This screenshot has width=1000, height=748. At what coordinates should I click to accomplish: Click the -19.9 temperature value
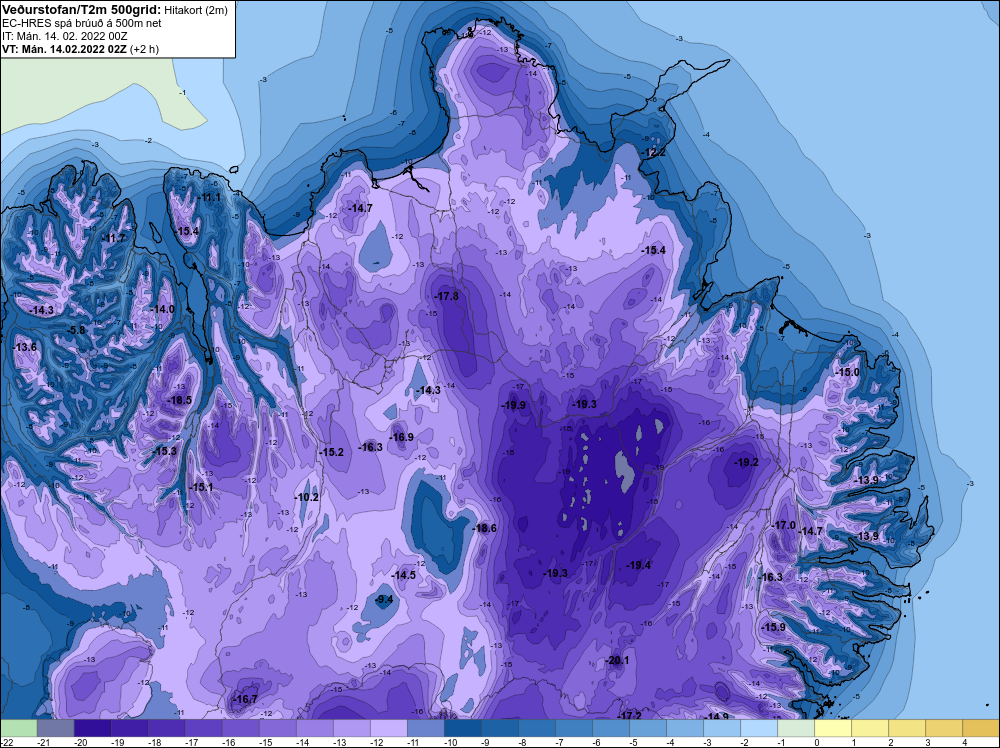pos(513,405)
